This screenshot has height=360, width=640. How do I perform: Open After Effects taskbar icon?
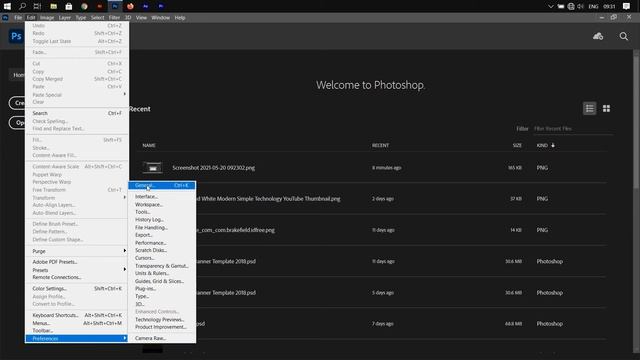tap(145, 6)
